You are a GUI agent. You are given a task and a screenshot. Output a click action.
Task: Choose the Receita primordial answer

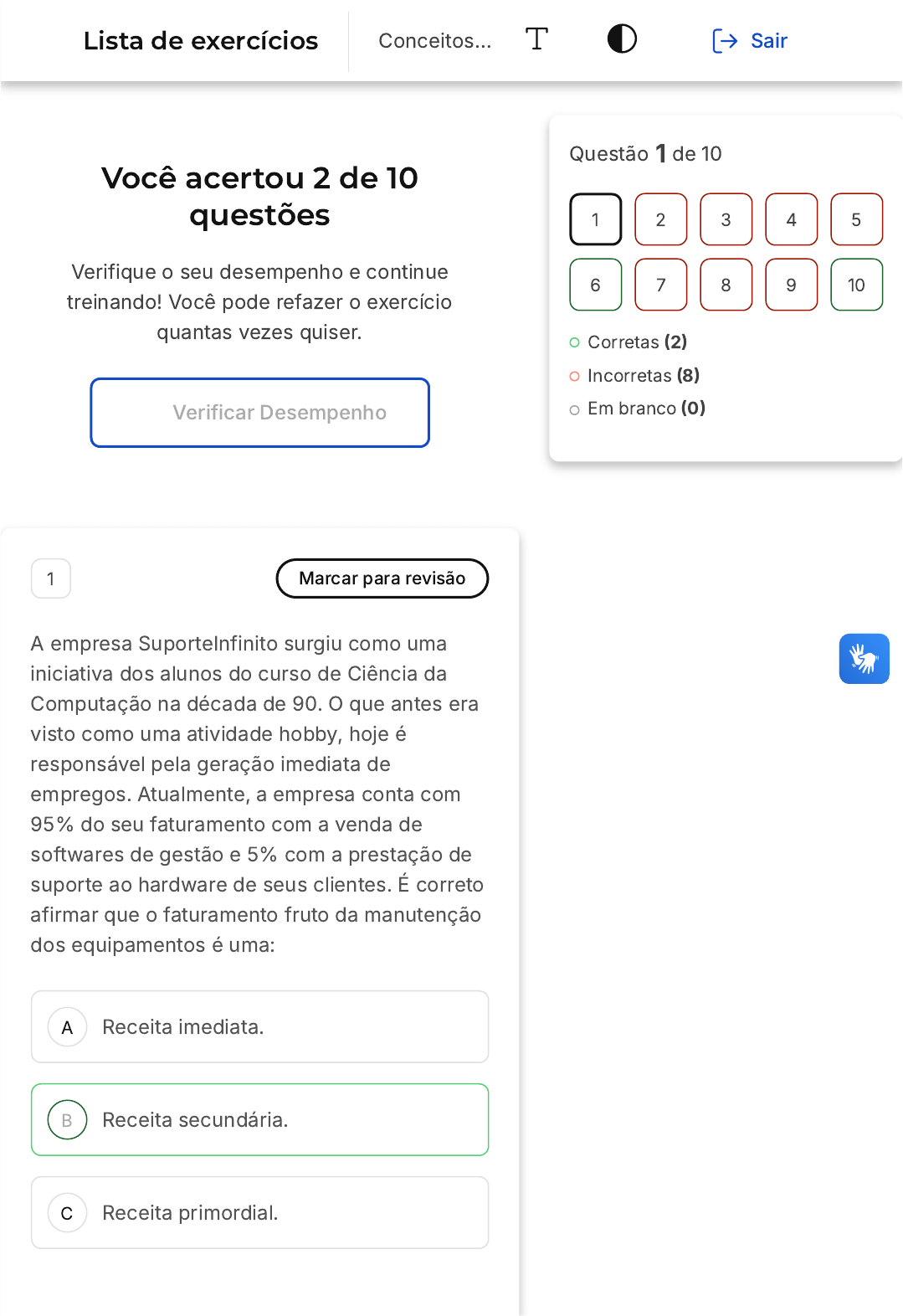tap(190, 1213)
